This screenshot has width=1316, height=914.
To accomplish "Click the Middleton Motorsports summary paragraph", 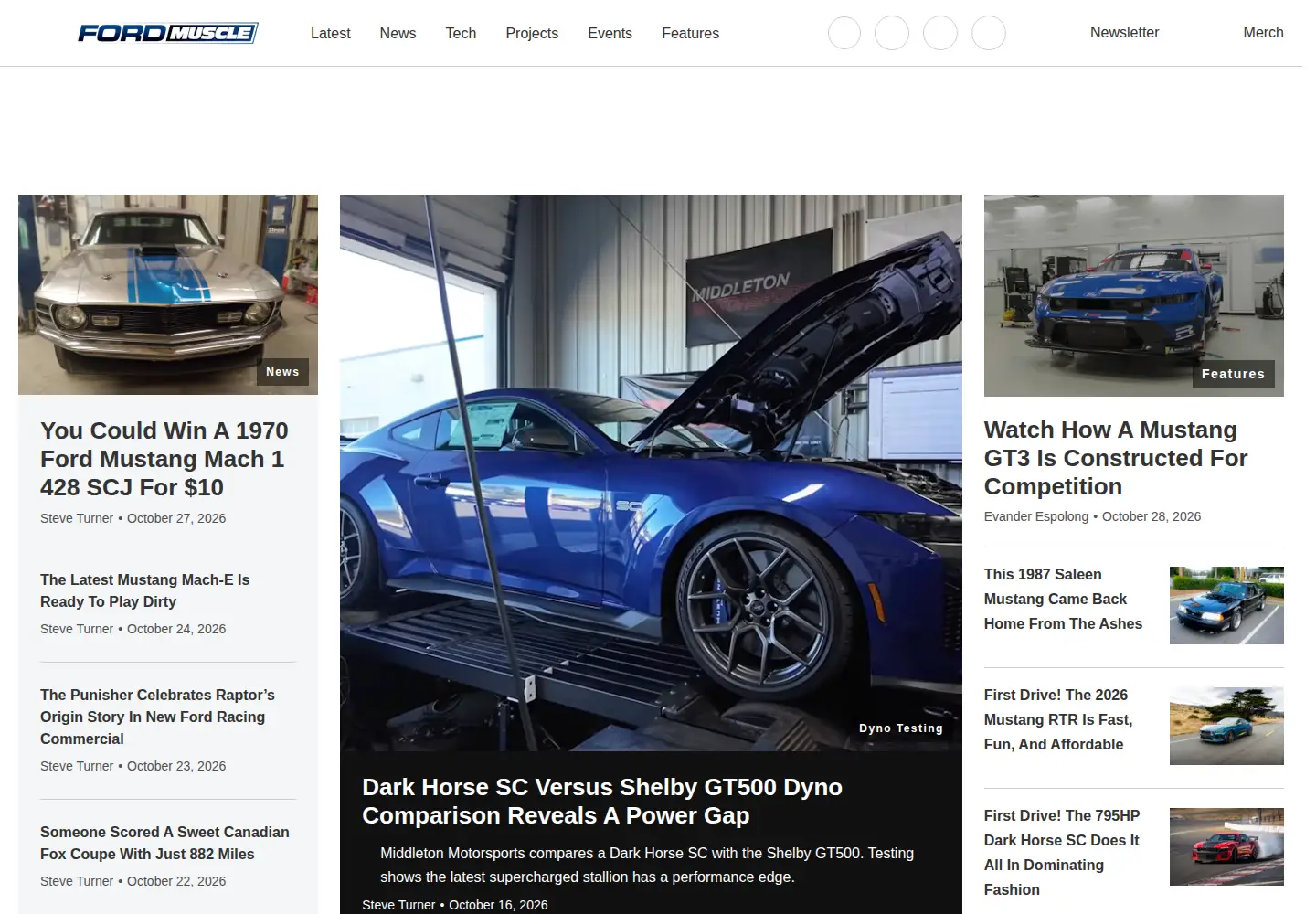I will coord(647,865).
